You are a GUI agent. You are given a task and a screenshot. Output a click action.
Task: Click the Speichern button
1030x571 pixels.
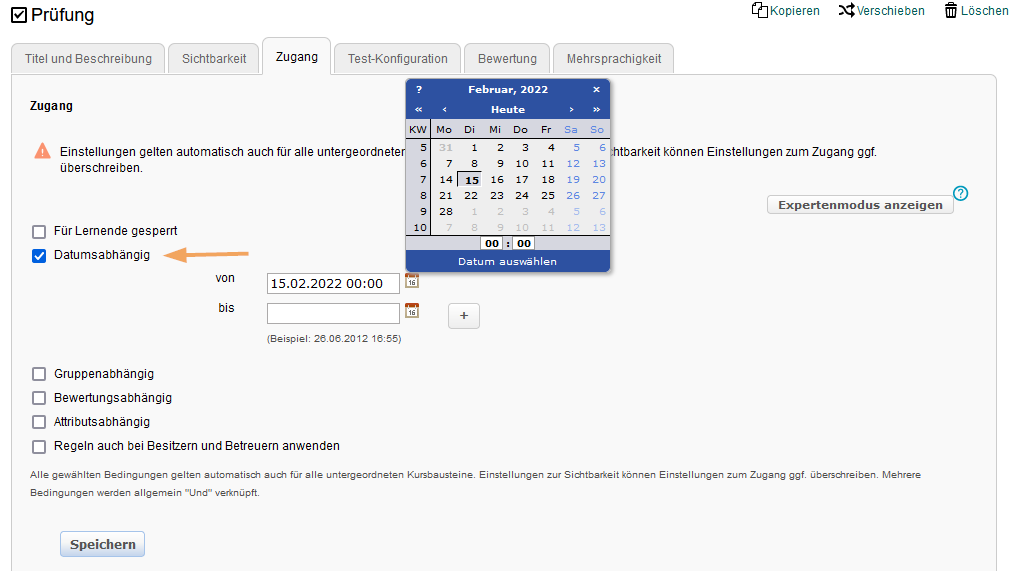click(102, 544)
